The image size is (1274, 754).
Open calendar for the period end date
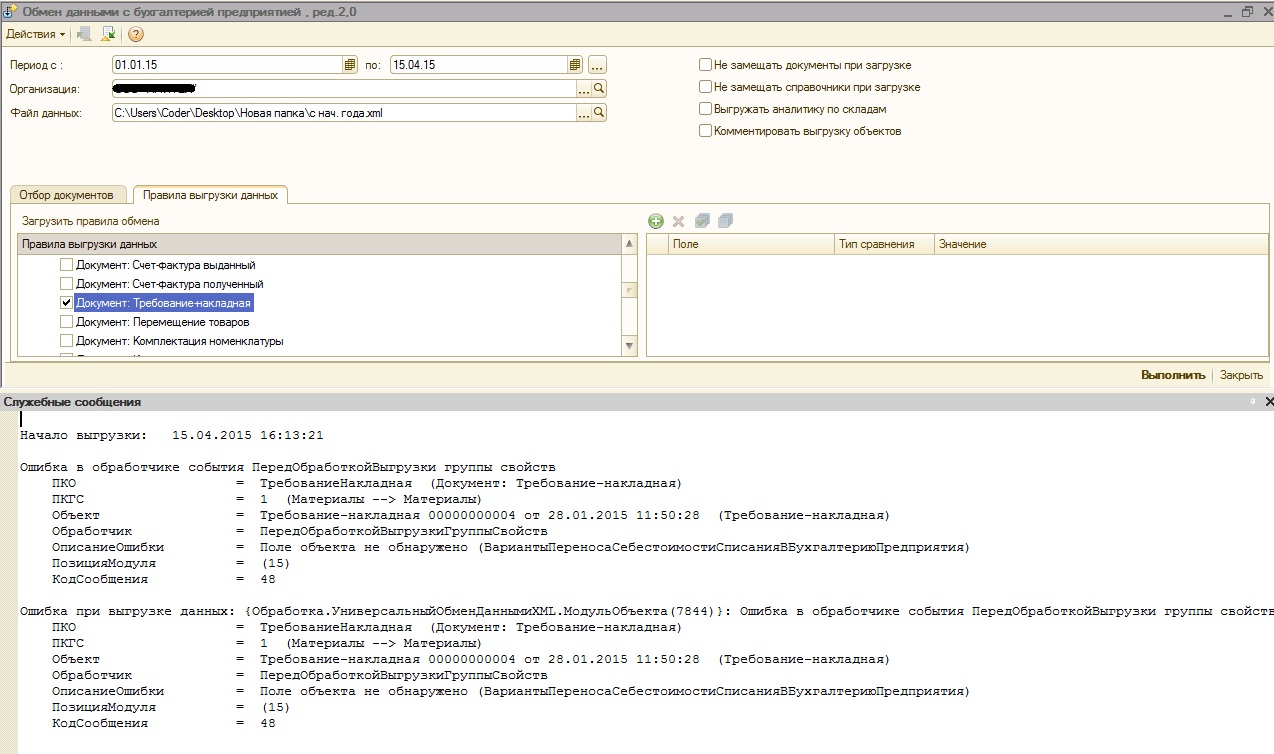[575, 65]
